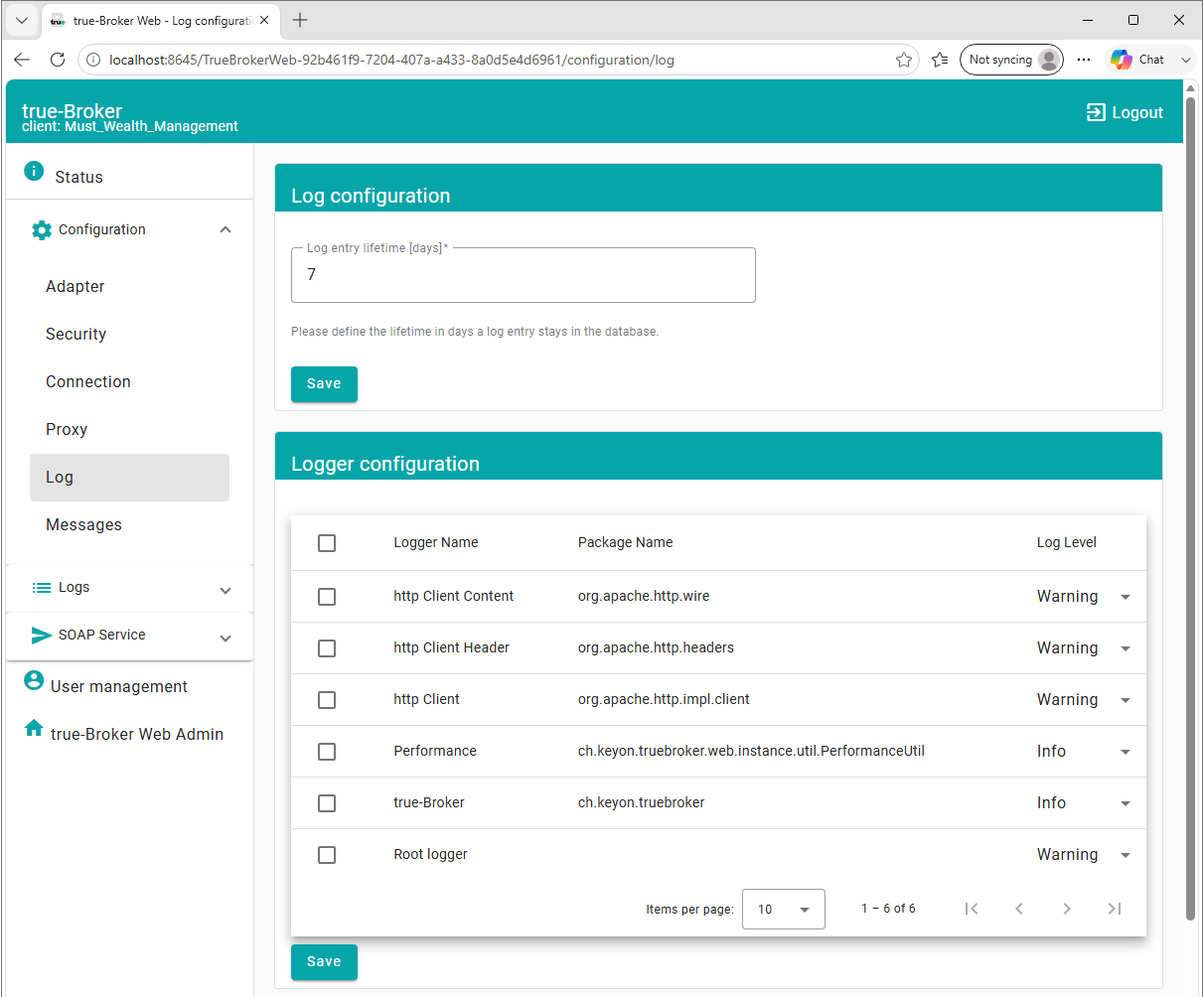Open a new browser tab
The image size is (1204, 997).
[x=300, y=20]
